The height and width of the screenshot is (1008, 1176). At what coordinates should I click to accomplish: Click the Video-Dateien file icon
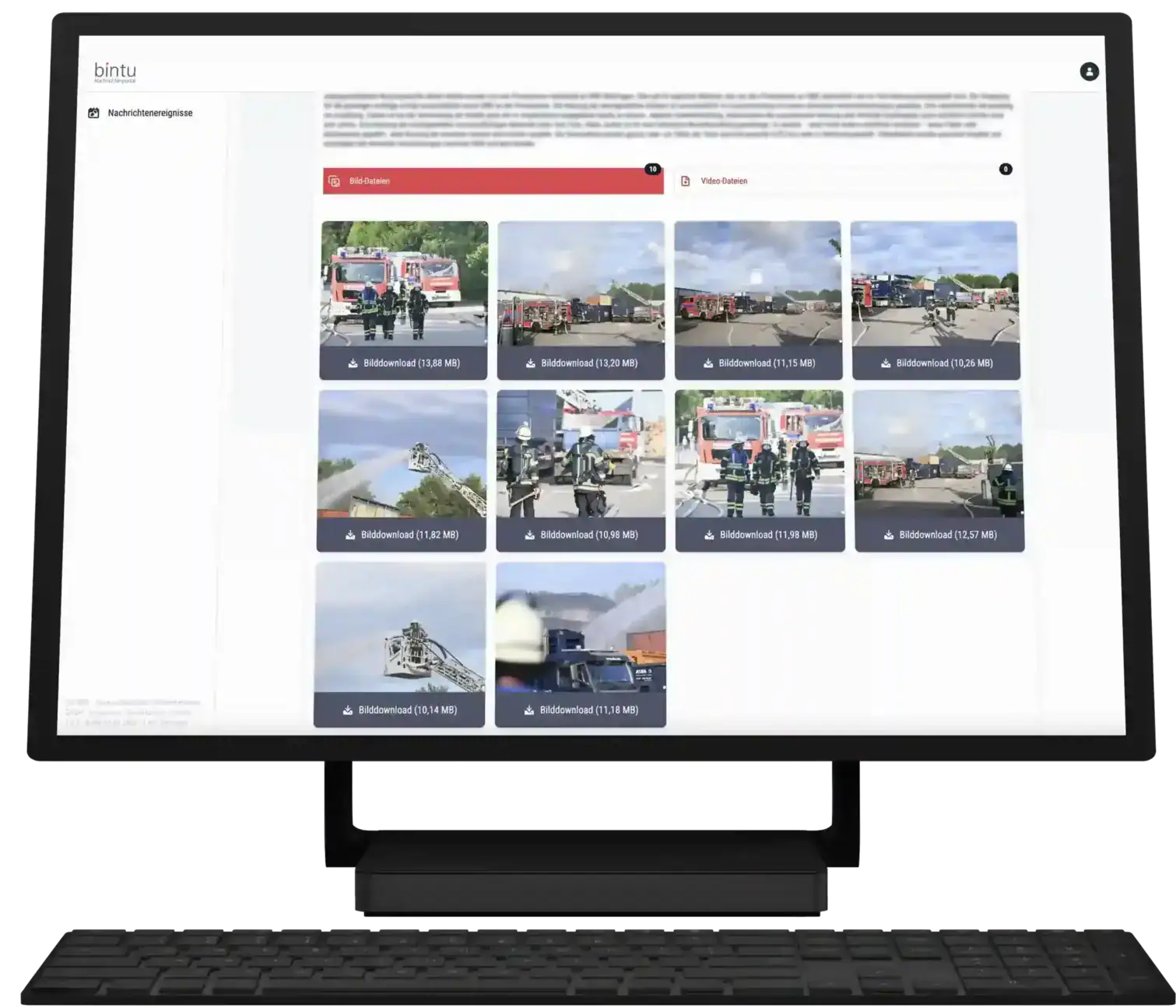686,181
